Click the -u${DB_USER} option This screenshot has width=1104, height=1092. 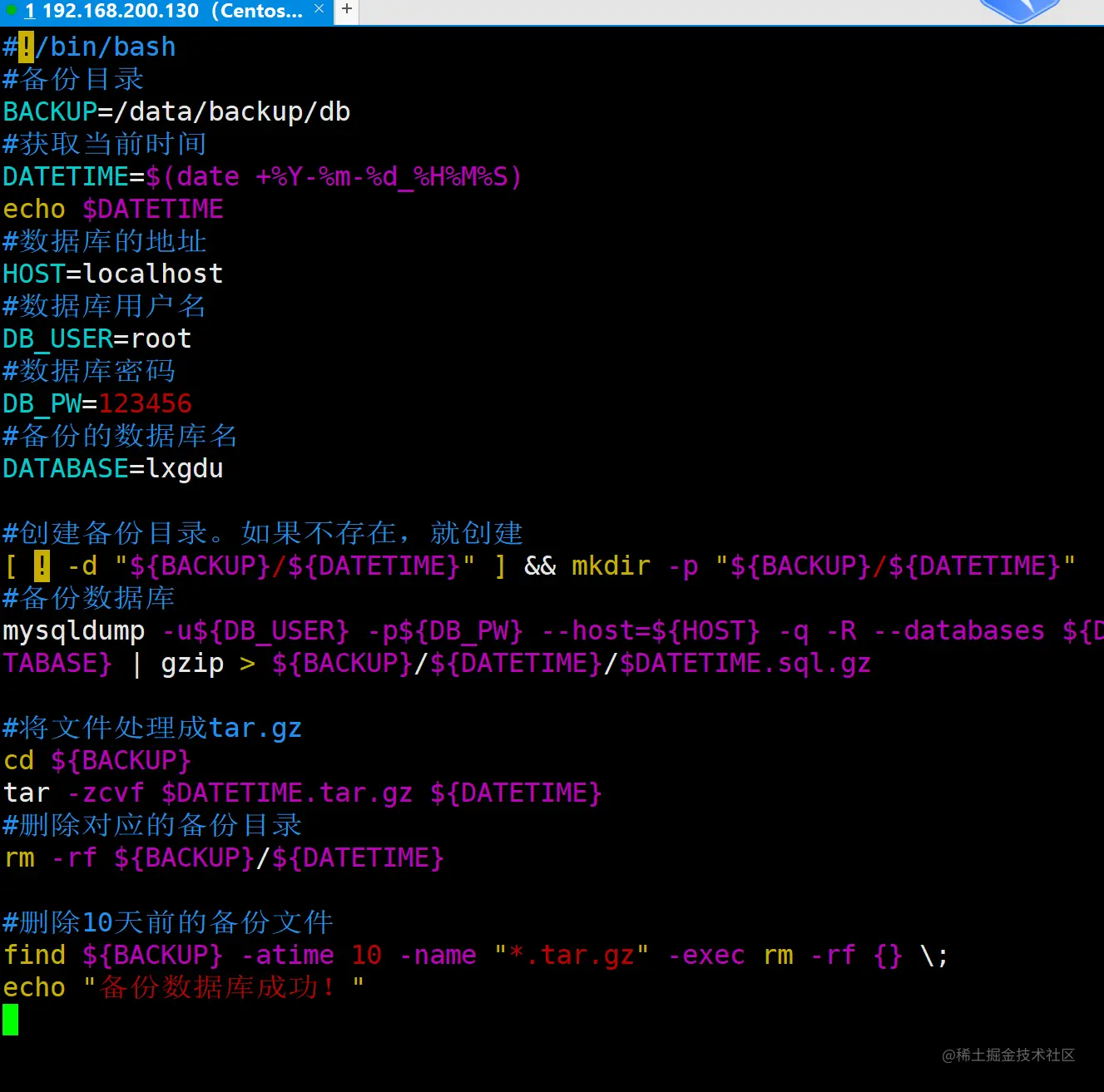click(x=255, y=630)
